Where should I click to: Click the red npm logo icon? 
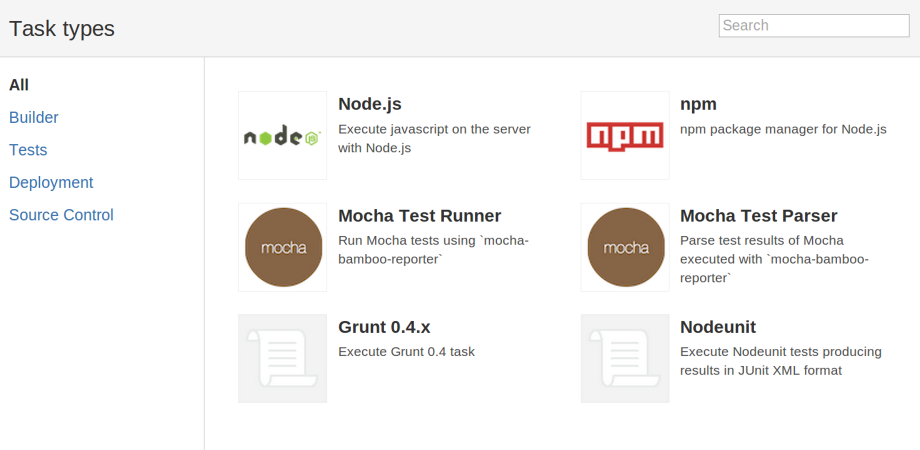[625, 136]
